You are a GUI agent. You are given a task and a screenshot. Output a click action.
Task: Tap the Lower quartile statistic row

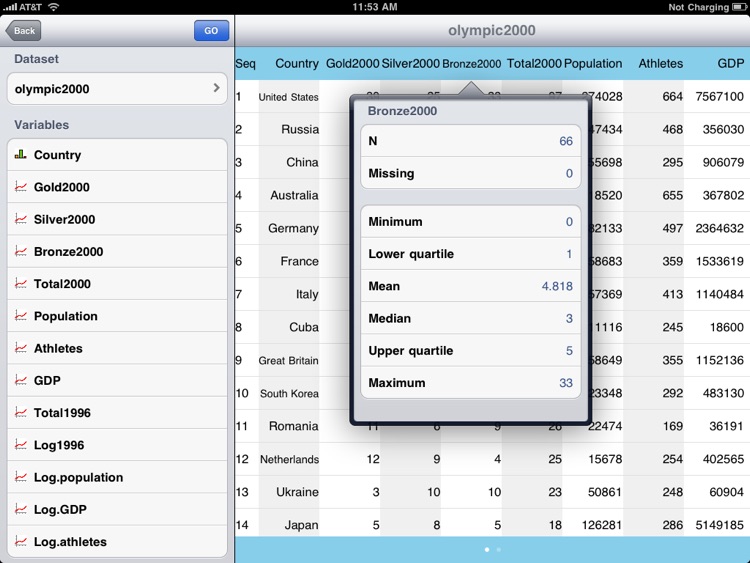pyautogui.click(x=471, y=254)
